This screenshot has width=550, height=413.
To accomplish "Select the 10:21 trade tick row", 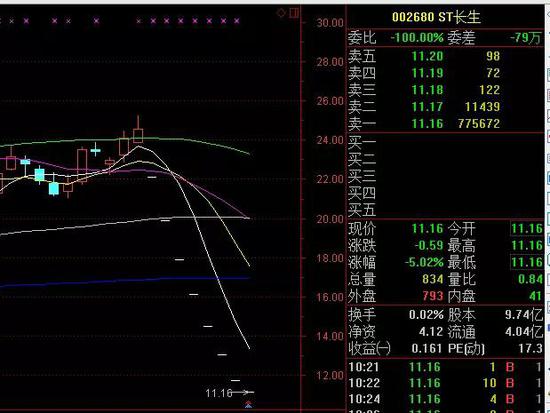I will pyautogui.click(x=445, y=367).
